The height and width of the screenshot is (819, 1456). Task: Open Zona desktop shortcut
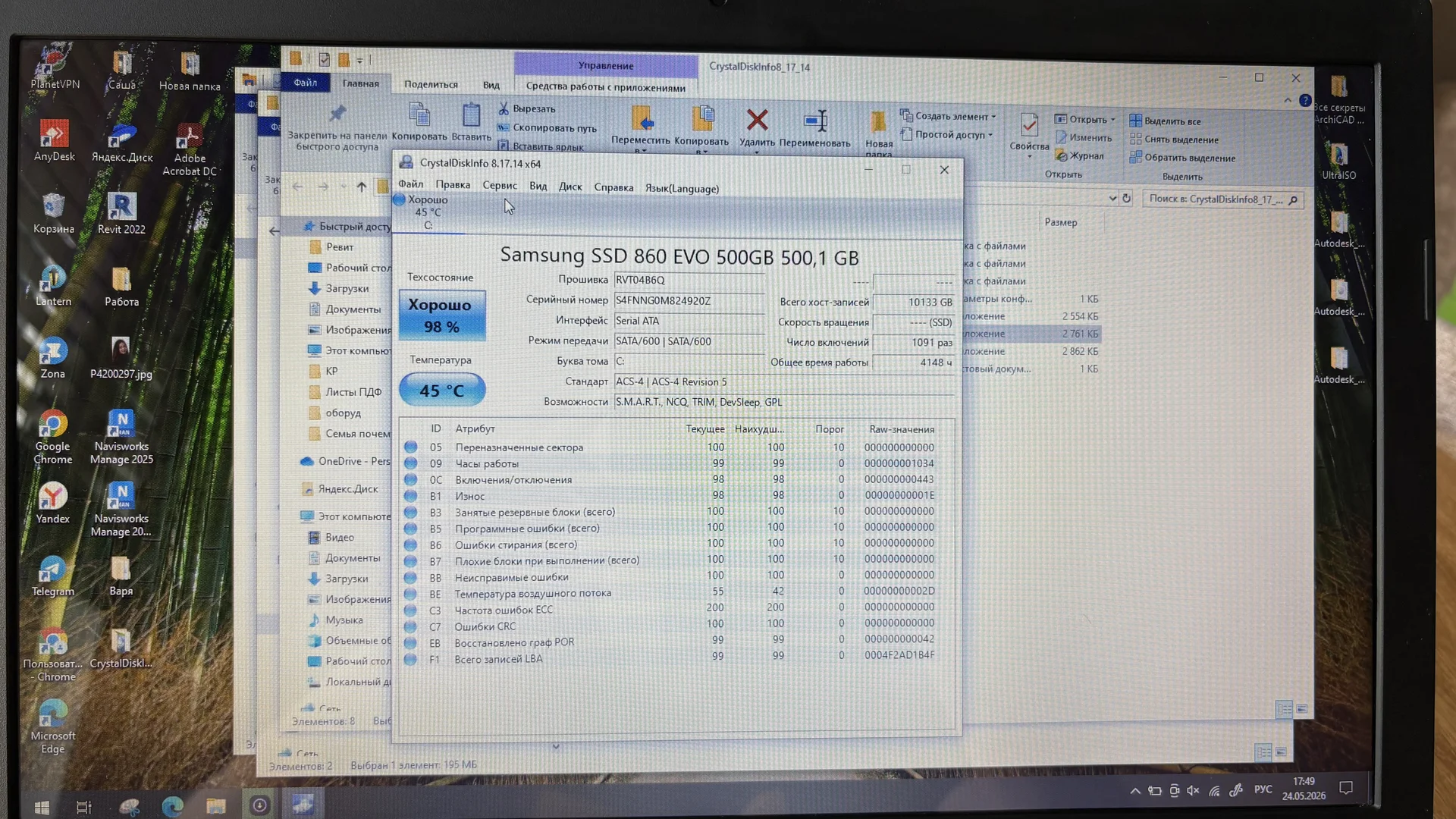[x=52, y=357]
